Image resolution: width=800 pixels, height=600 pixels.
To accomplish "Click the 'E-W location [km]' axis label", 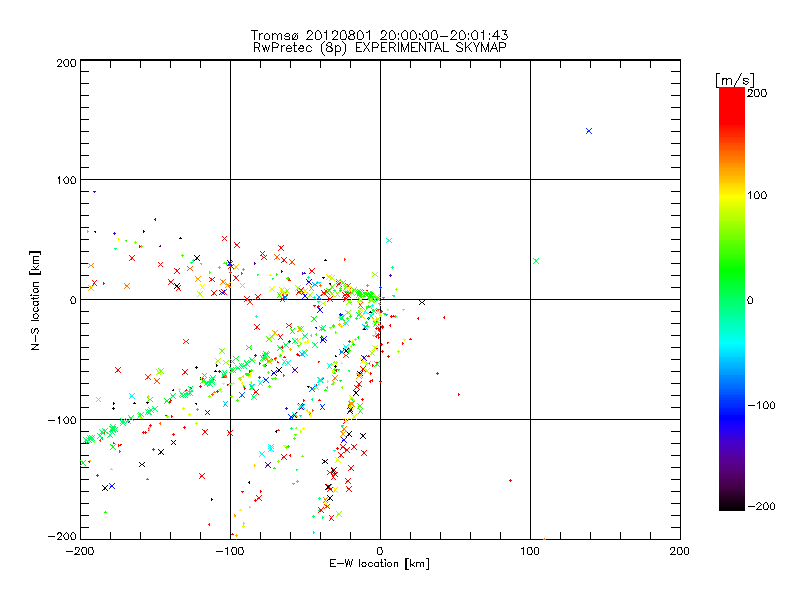I will pyautogui.click(x=379, y=563).
